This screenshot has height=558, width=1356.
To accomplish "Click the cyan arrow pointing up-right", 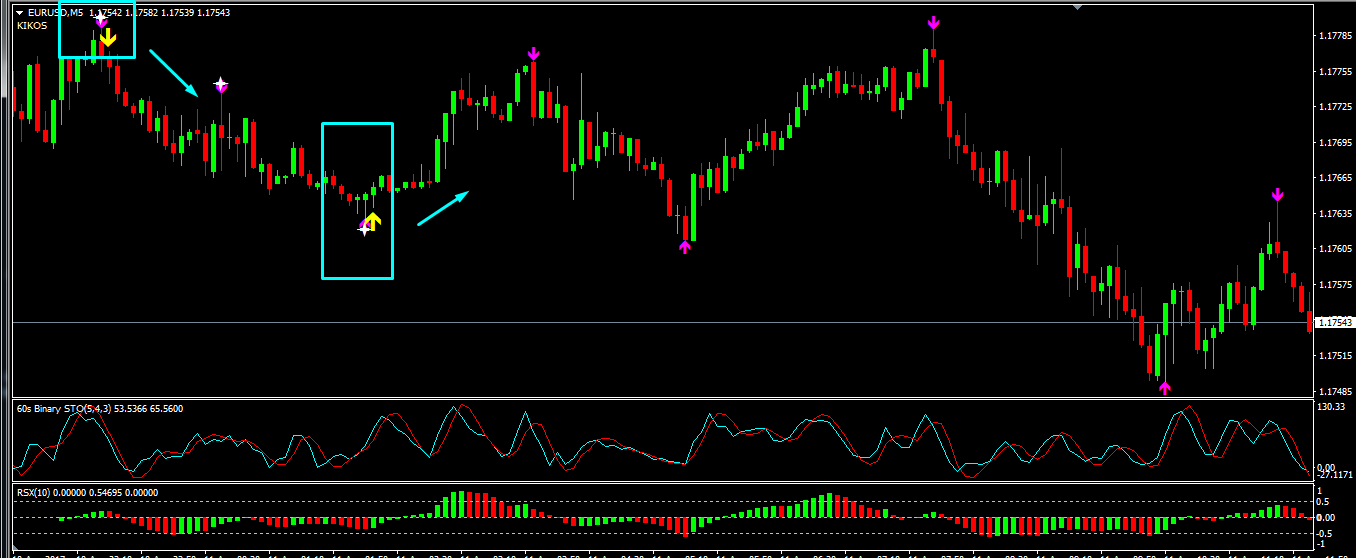I will (x=442, y=209).
